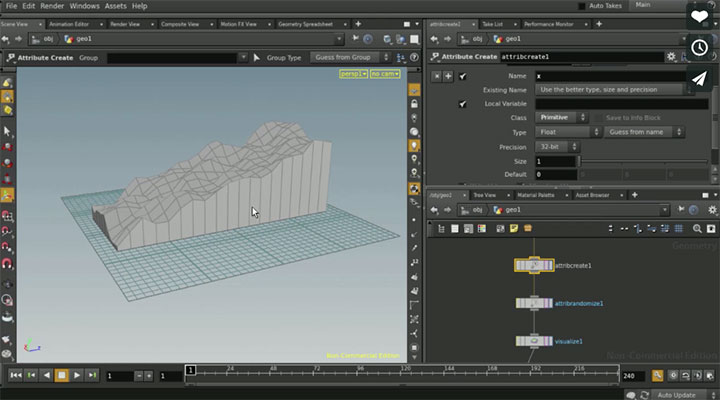Jump to first frame

click(x=16, y=376)
